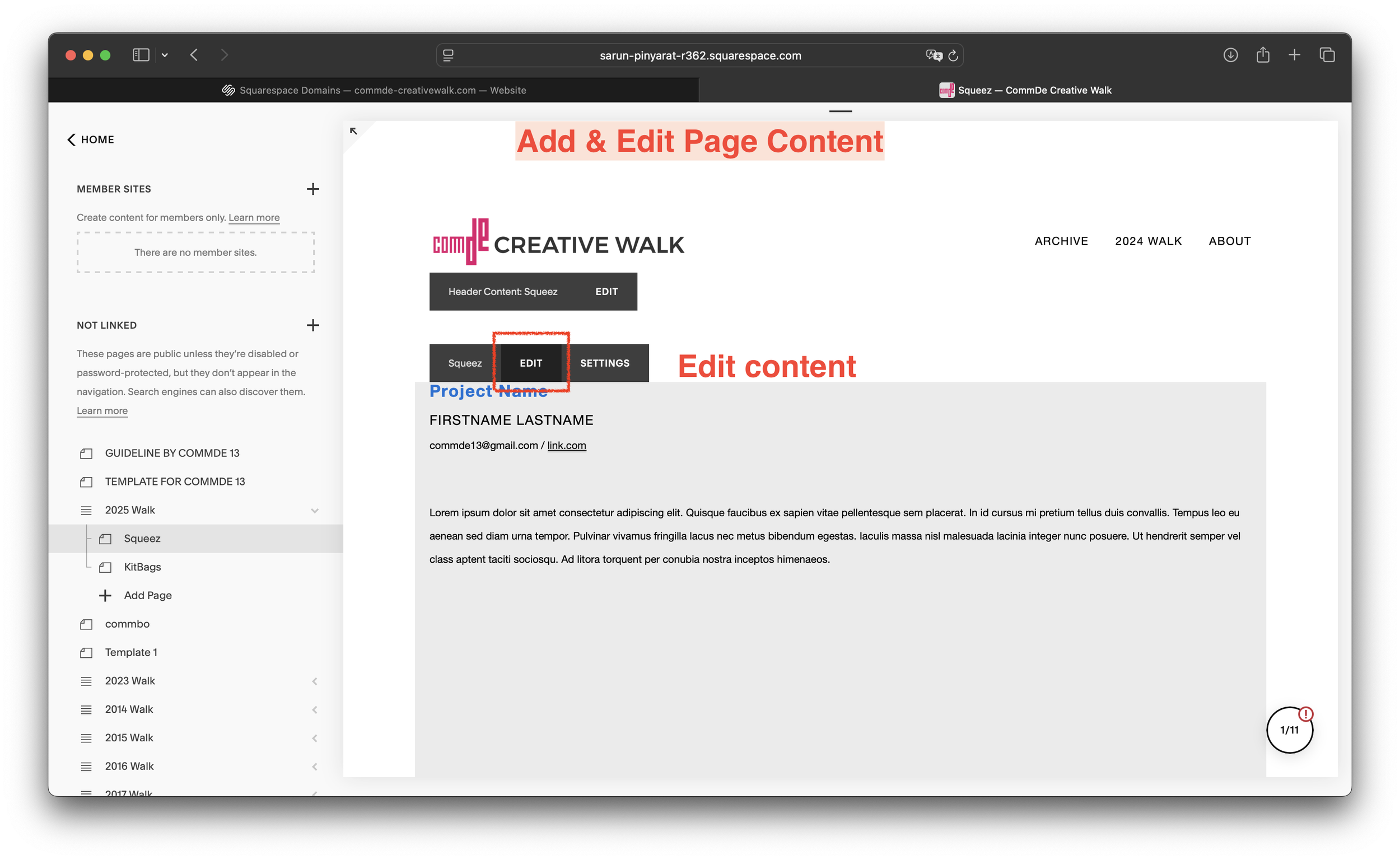Click the reload page icon

tap(954, 56)
